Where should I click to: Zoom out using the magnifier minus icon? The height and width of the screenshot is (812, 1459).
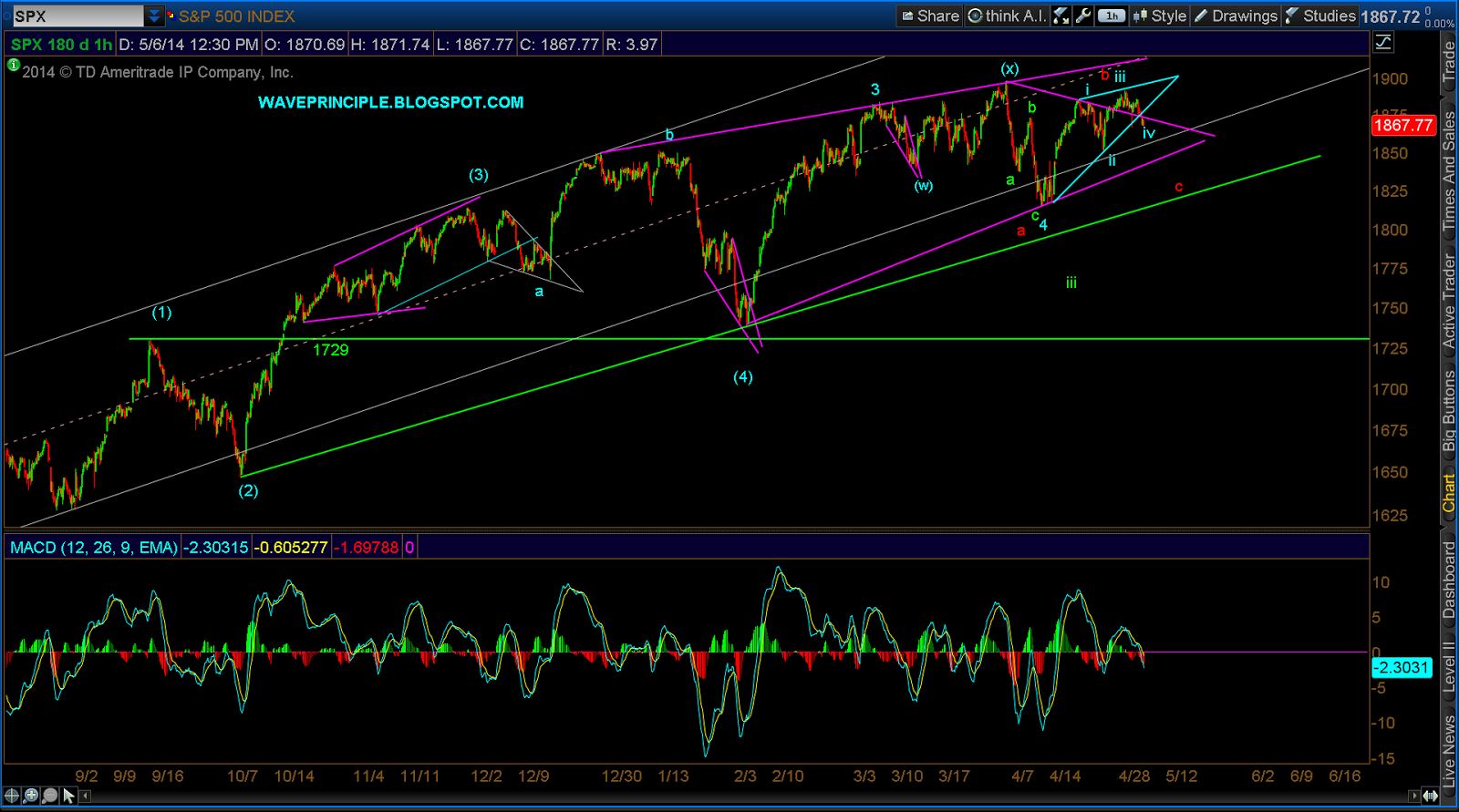(50, 796)
